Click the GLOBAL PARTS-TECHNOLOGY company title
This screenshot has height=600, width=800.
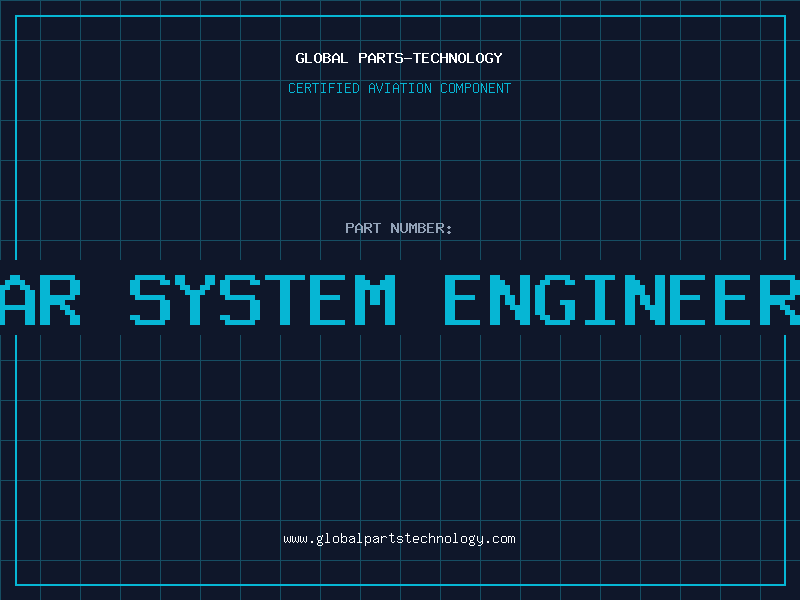coord(399,58)
